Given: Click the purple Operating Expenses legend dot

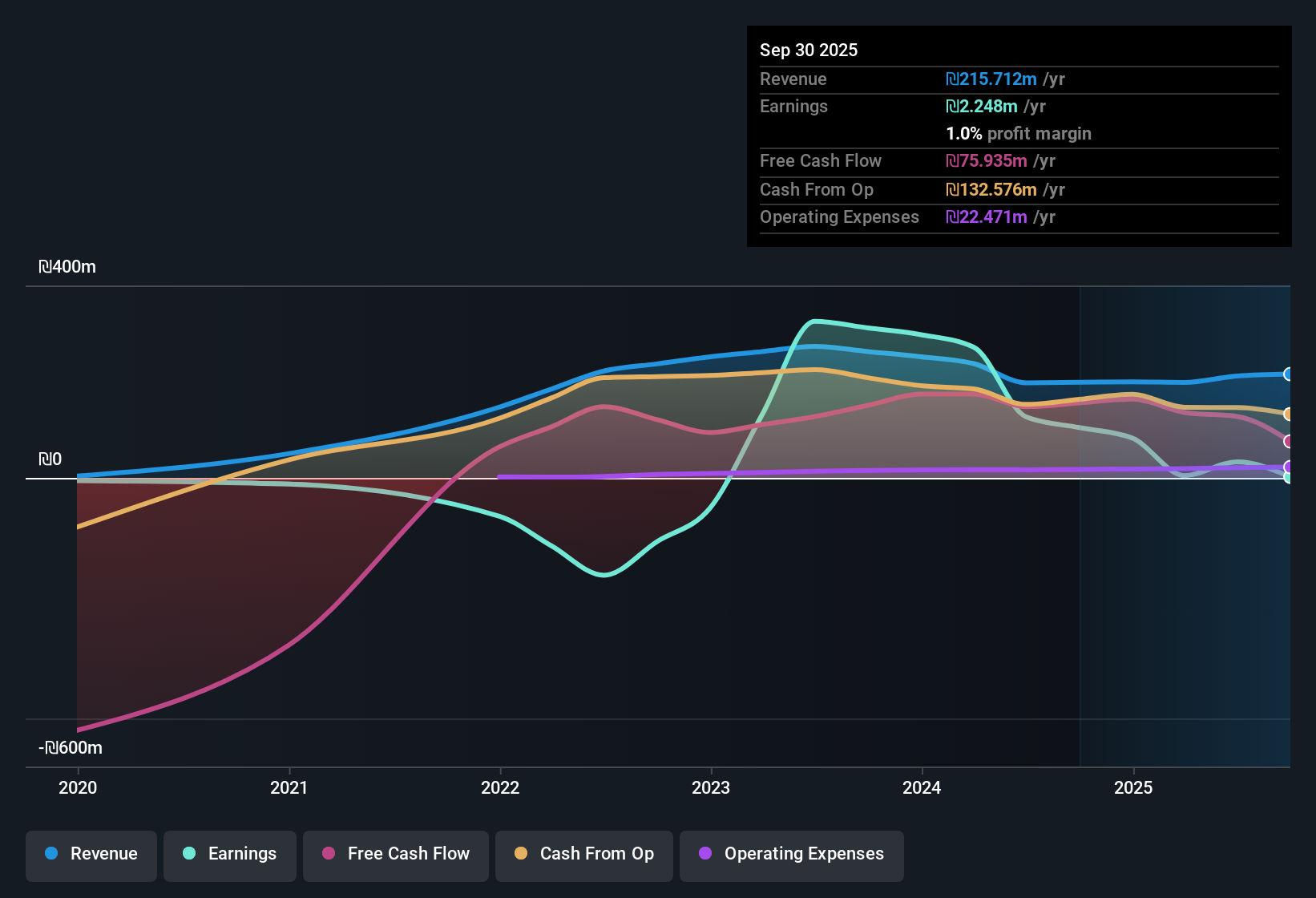Looking at the screenshot, I should pyautogui.click(x=706, y=854).
